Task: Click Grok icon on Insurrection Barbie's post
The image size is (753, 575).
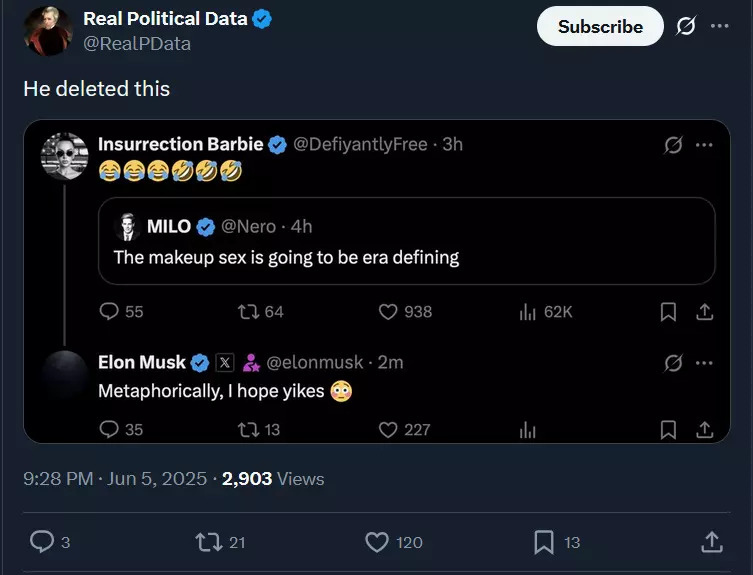Action: 674,145
